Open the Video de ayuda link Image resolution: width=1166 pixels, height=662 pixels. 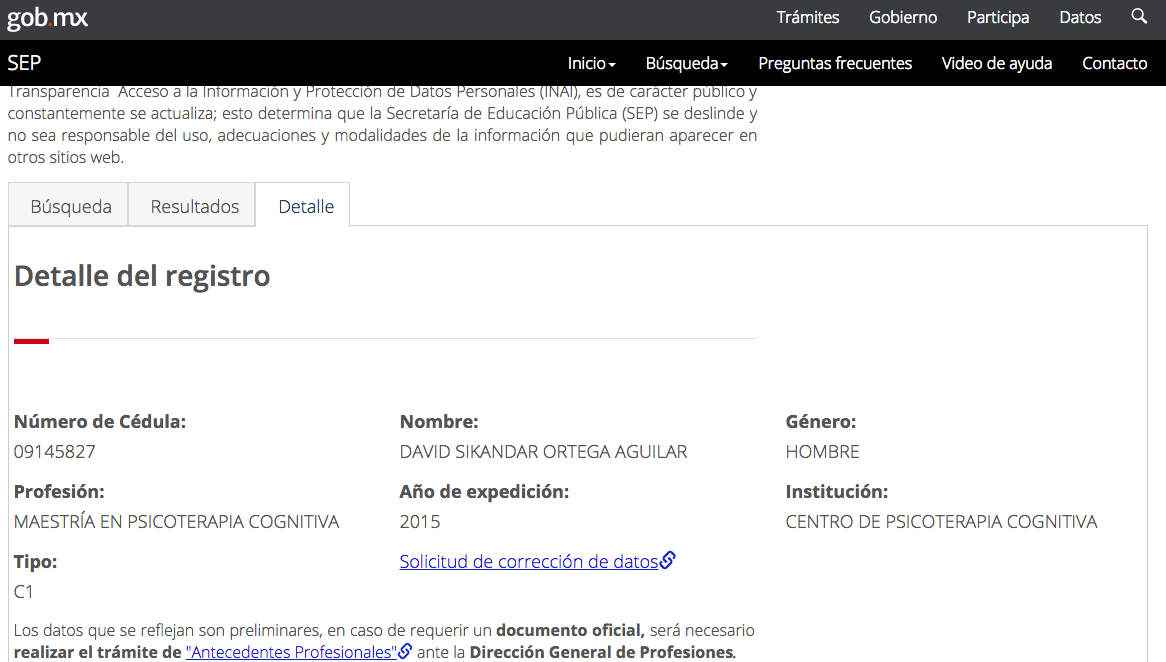click(997, 63)
